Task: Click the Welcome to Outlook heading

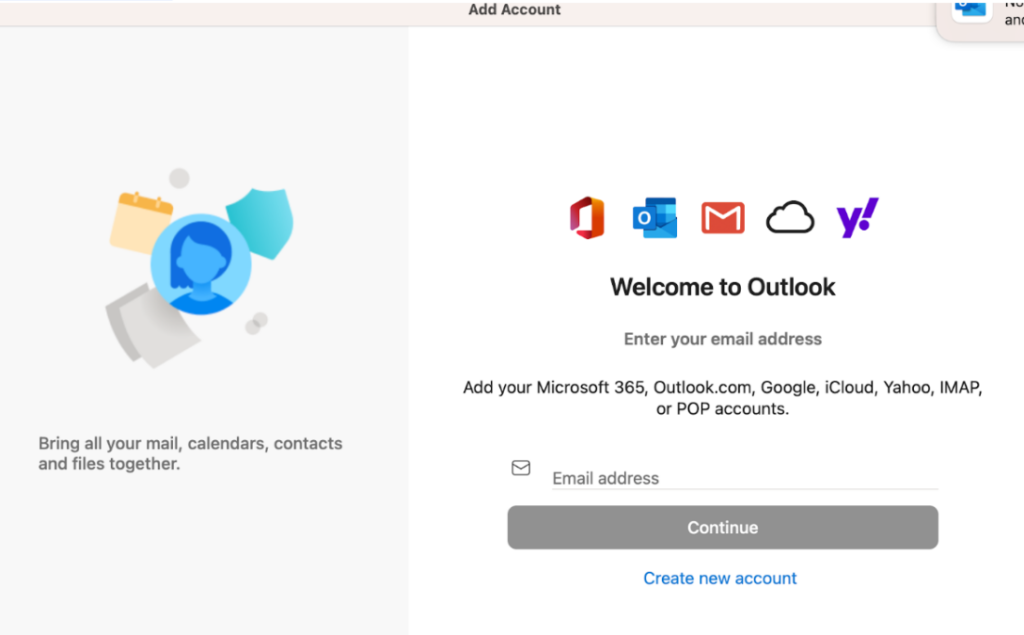Action: tap(722, 287)
